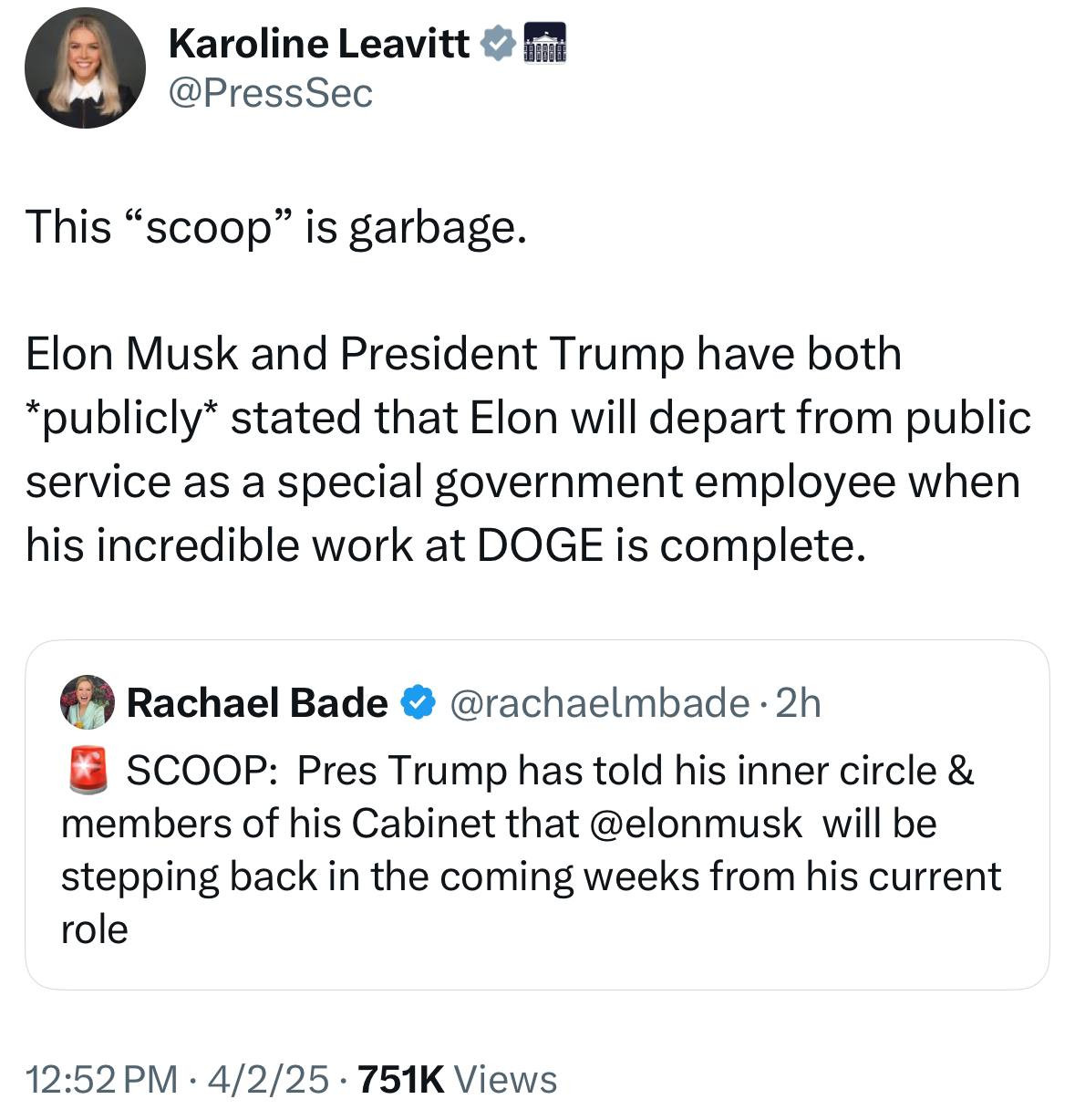Click the paragraph starting 'Elon Musk and President'
Viewport: 1075px width, 1120px height.
point(528,449)
